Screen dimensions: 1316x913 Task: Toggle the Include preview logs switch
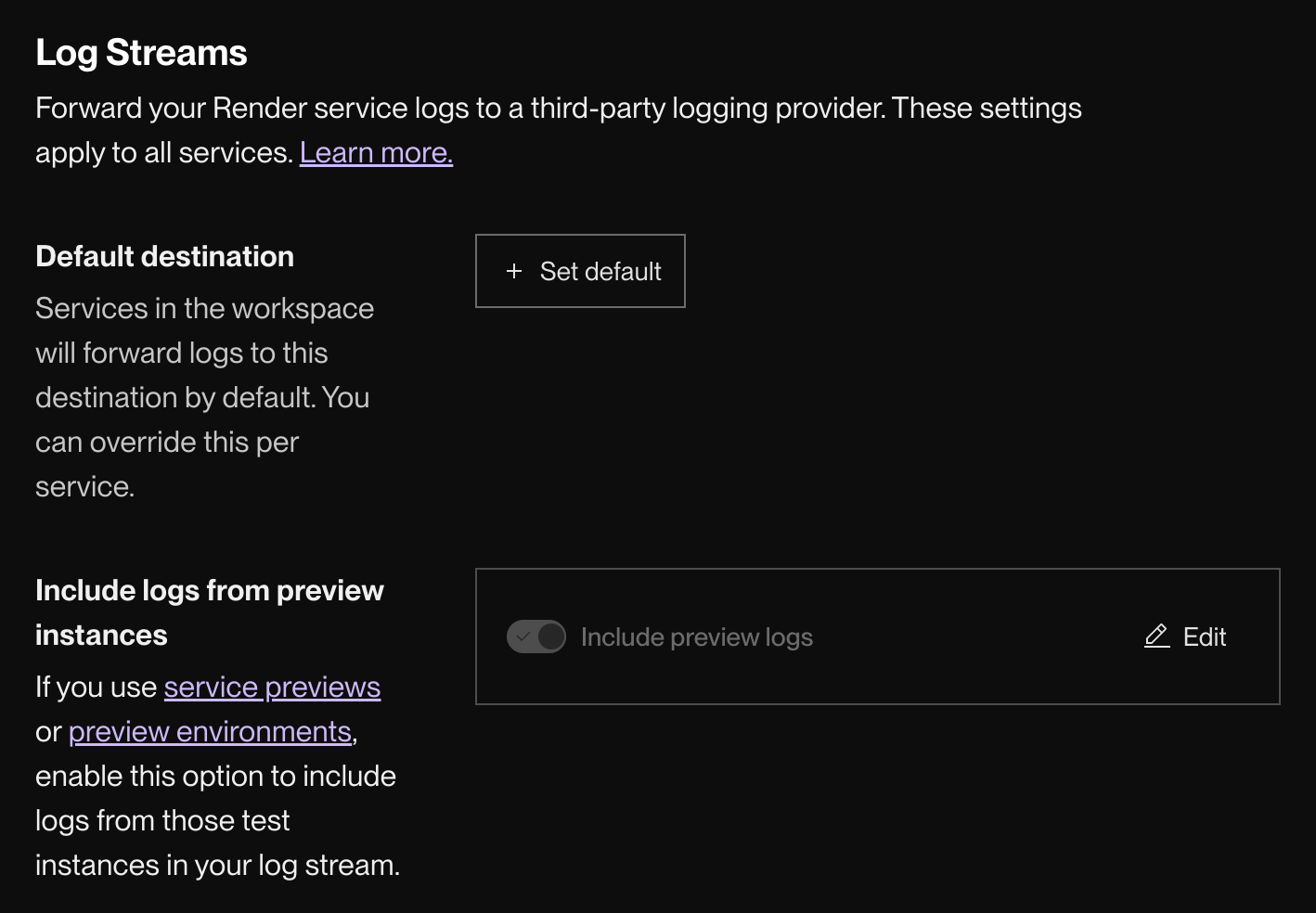point(536,637)
